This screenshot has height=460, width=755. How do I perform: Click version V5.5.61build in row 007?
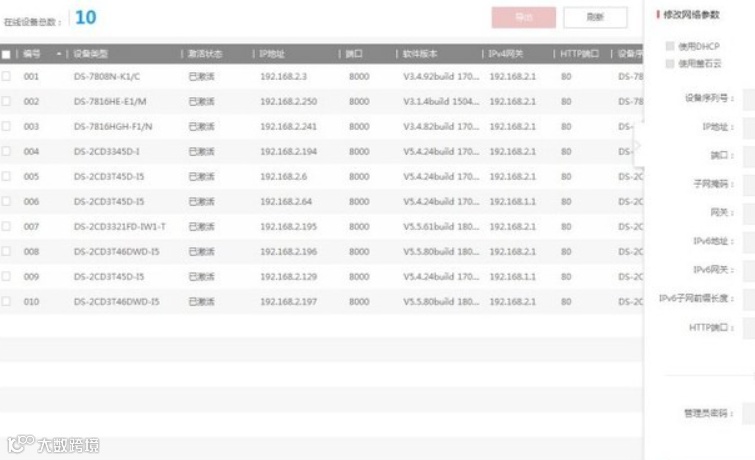(441, 227)
